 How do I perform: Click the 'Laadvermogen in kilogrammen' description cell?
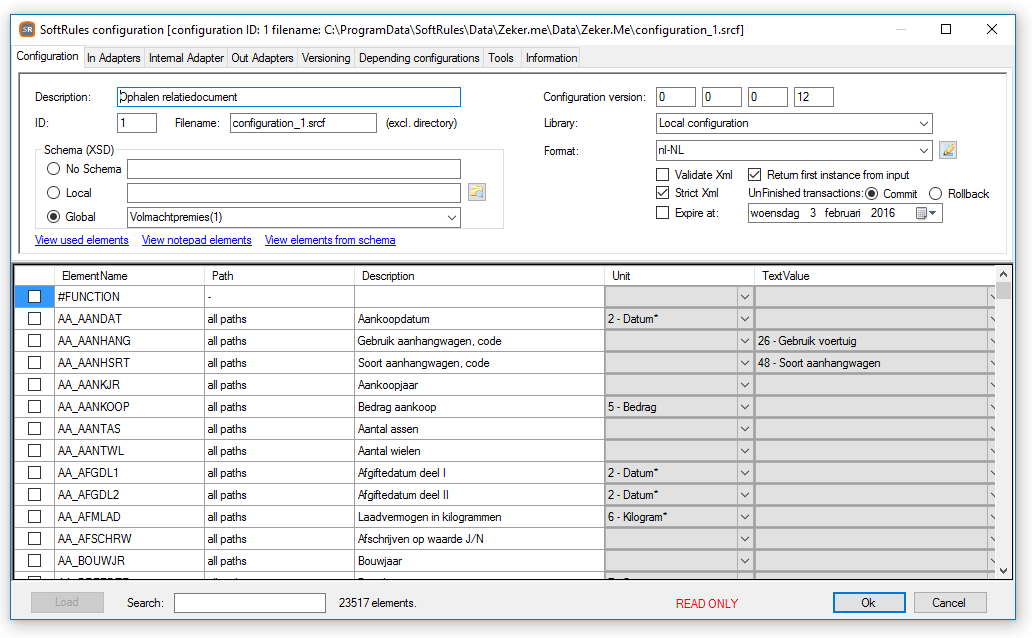click(479, 517)
